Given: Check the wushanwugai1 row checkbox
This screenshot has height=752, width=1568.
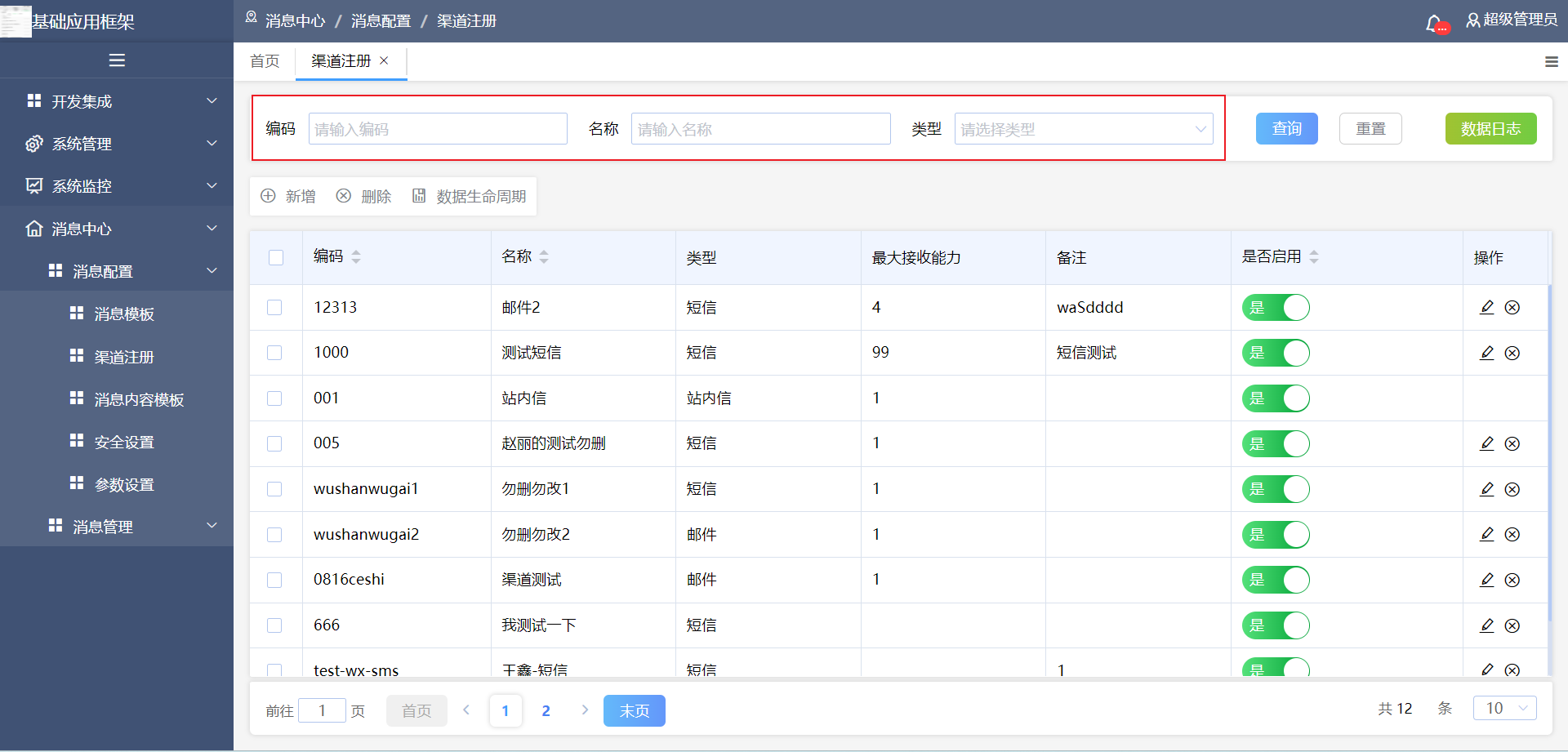Looking at the screenshot, I should pyautogui.click(x=274, y=489).
